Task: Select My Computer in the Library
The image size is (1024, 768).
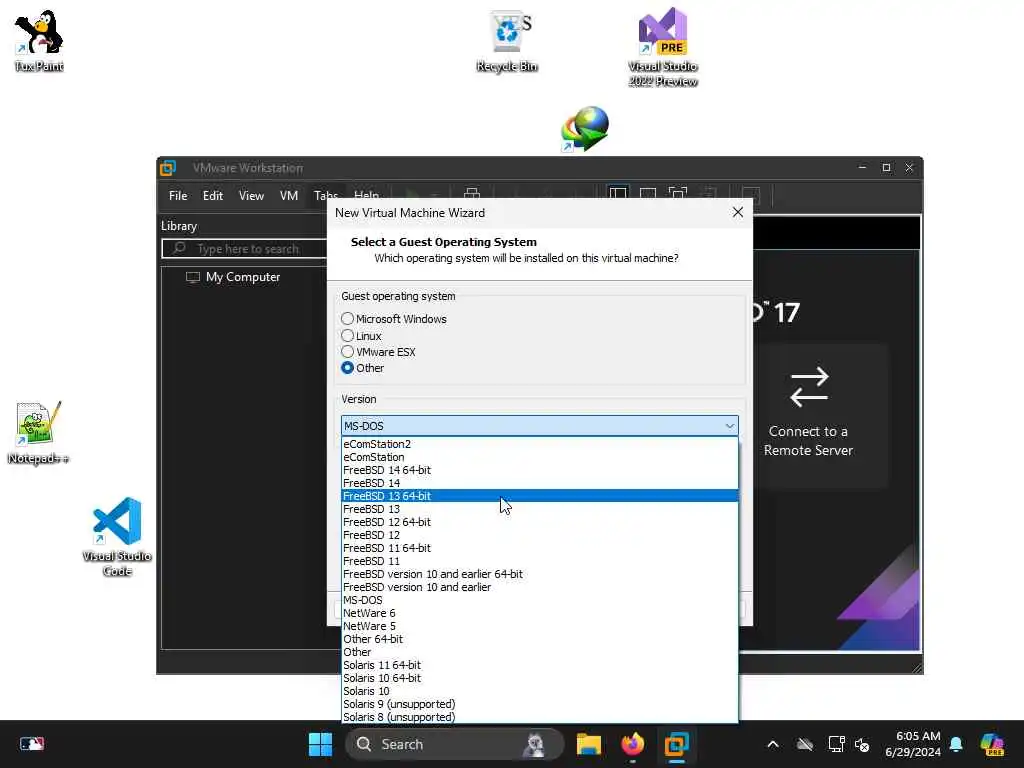Action: (243, 277)
